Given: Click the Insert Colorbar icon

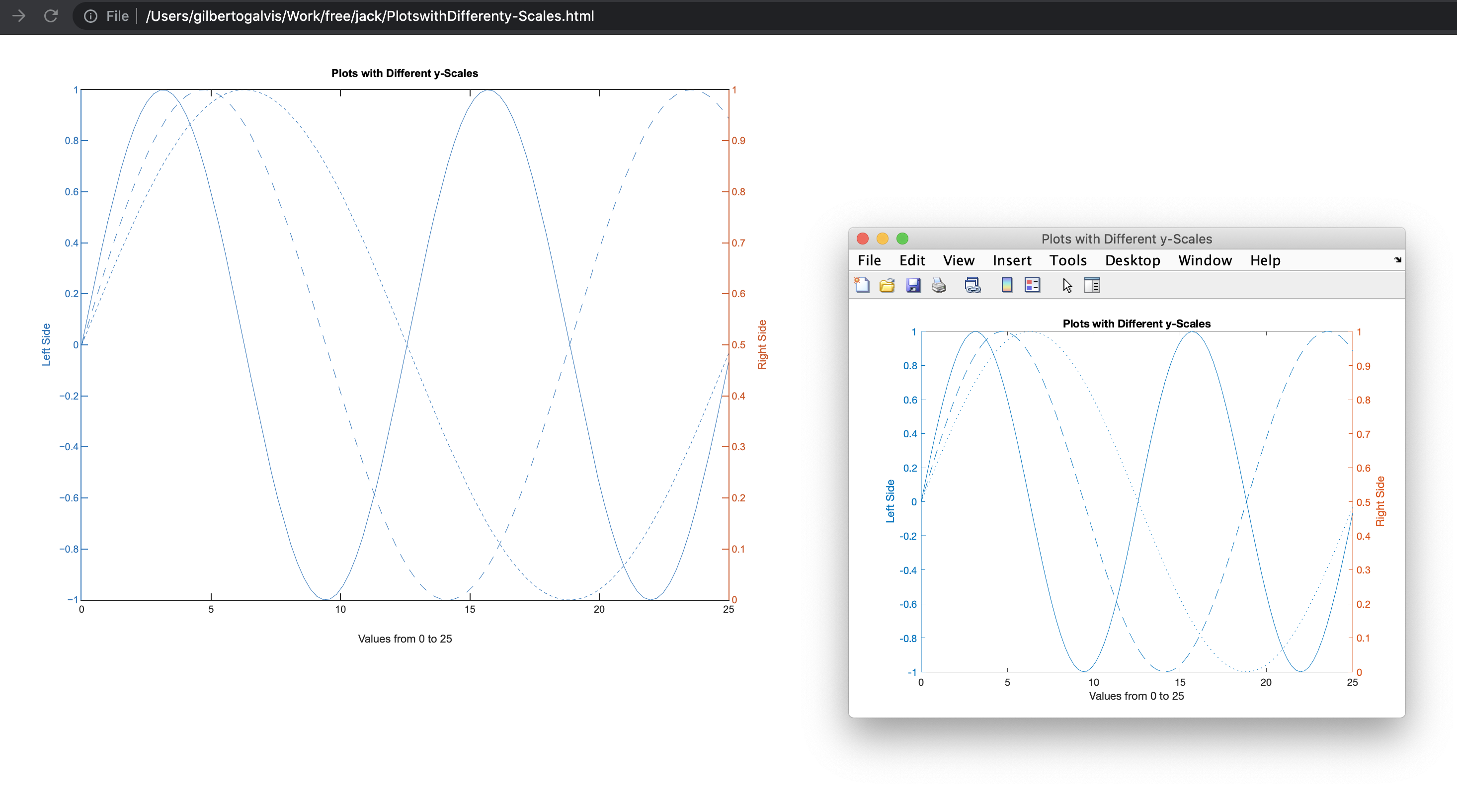Looking at the screenshot, I should tap(1007, 286).
